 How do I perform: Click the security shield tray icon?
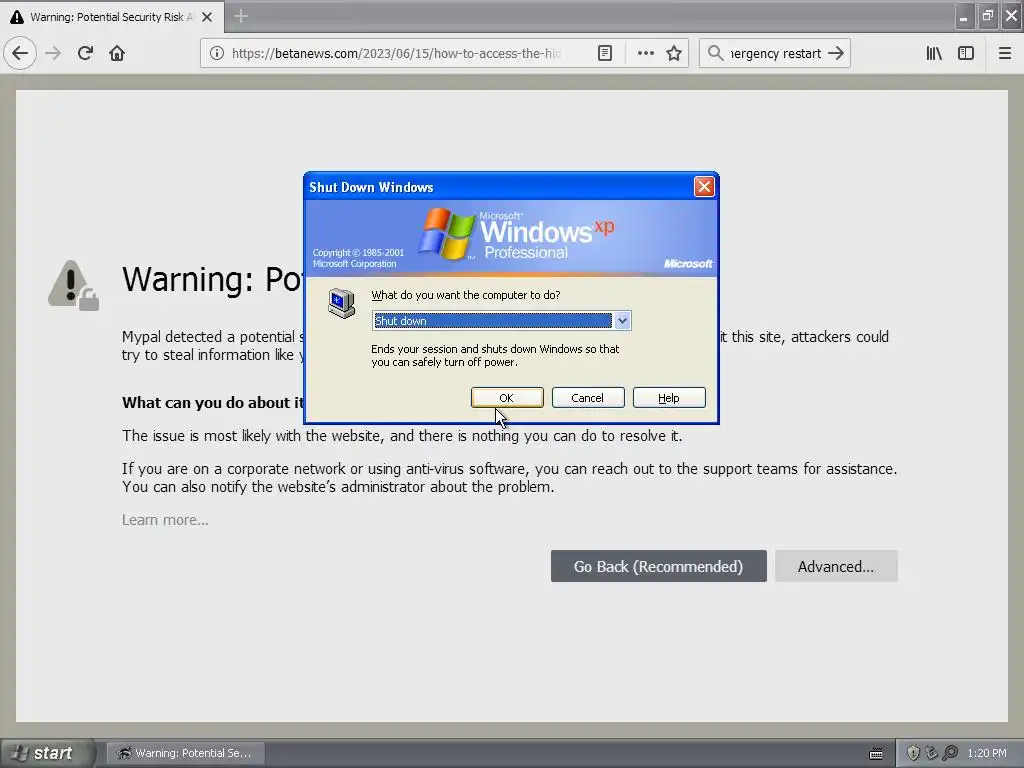point(913,753)
